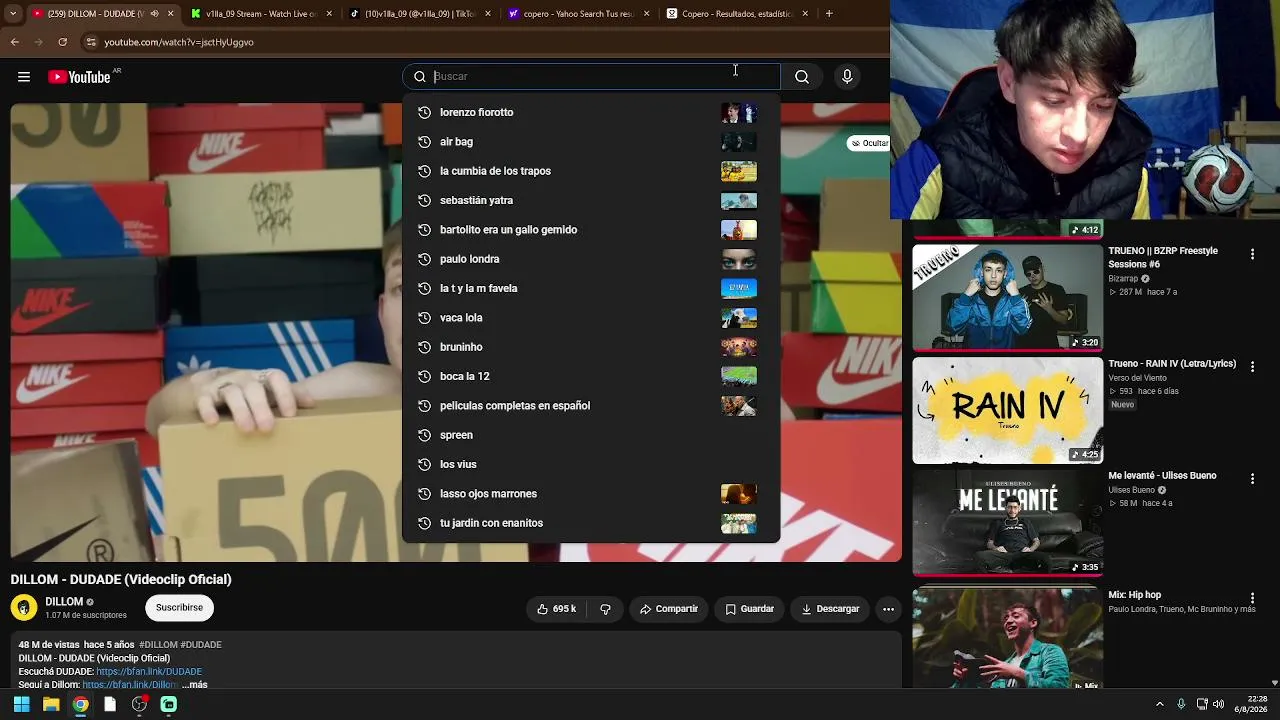Image resolution: width=1280 pixels, height=720 pixels.
Task: Open Me Levanté Ulises Bueno thumbnail
Action: (1008, 522)
